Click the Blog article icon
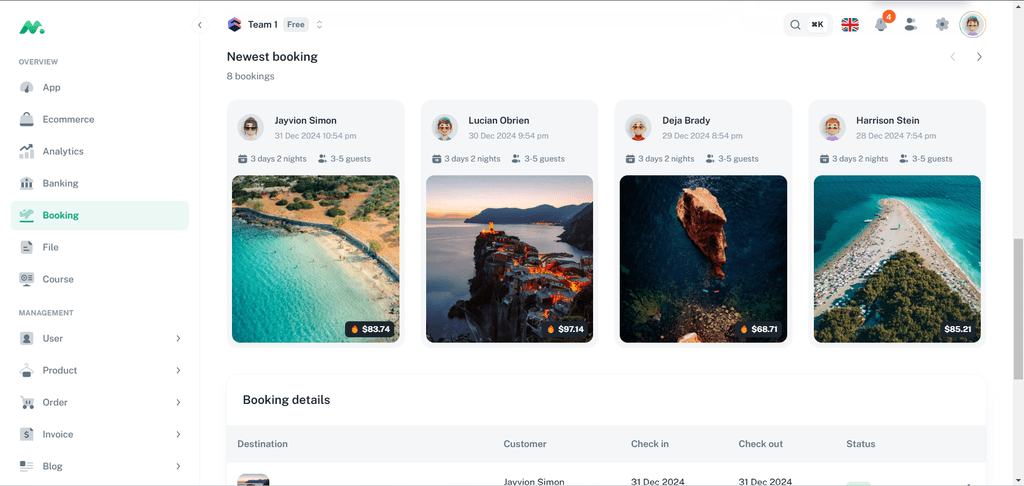This screenshot has height=486, width=1024. (x=26, y=466)
